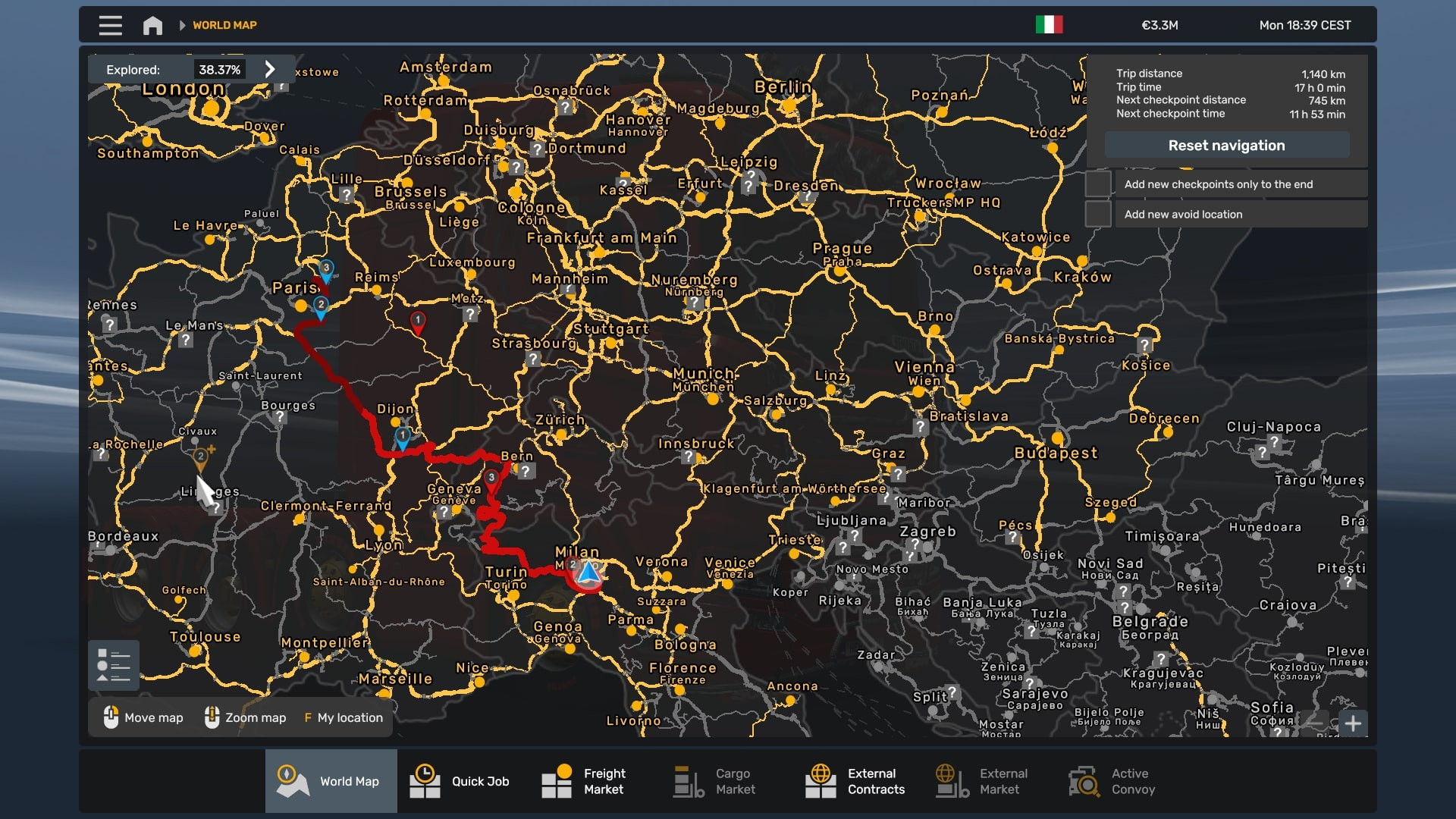Click the unknown marker at Bern
The height and width of the screenshot is (819, 1456).
pos(525,471)
